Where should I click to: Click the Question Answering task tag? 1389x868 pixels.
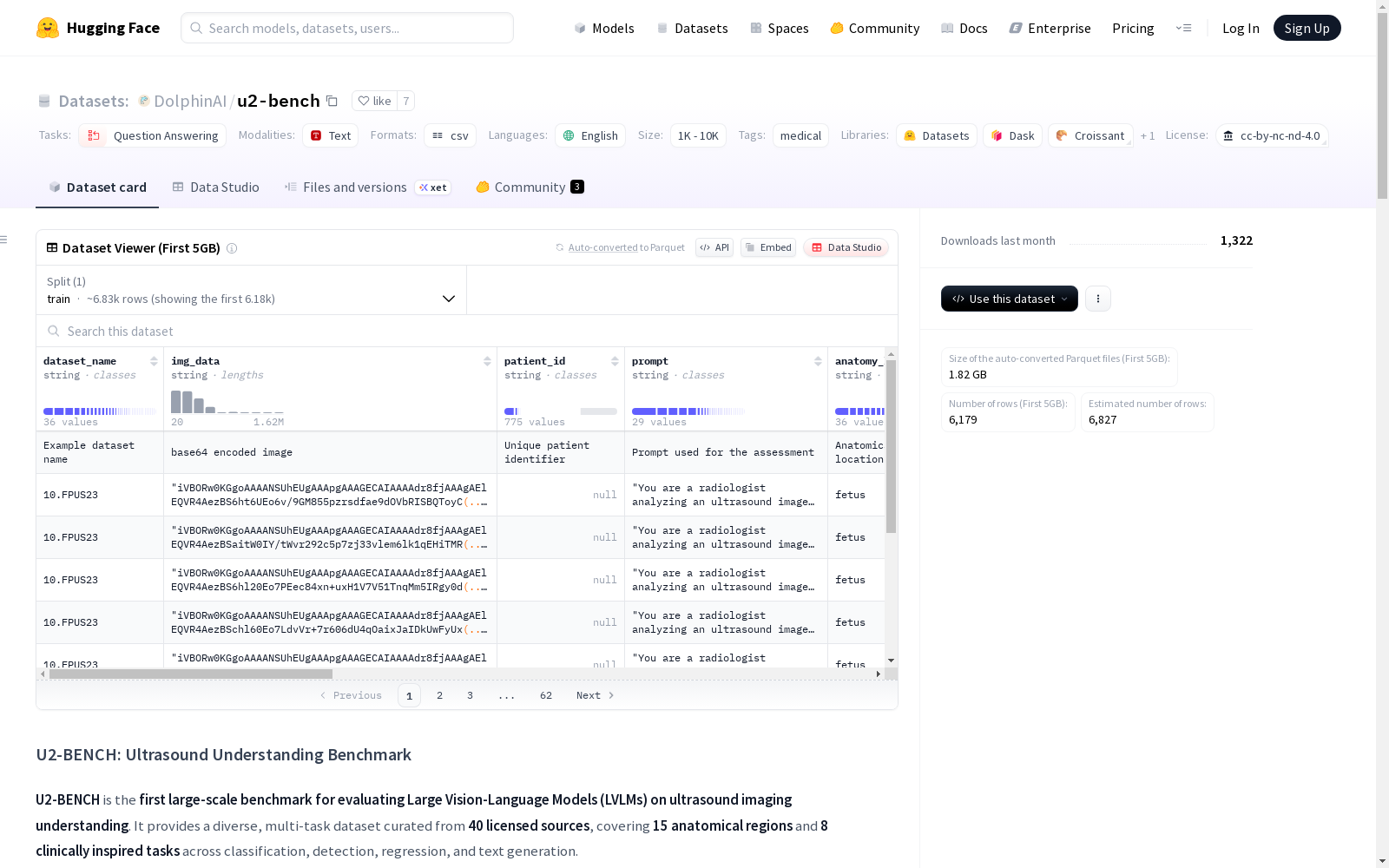click(x=152, y=135)
